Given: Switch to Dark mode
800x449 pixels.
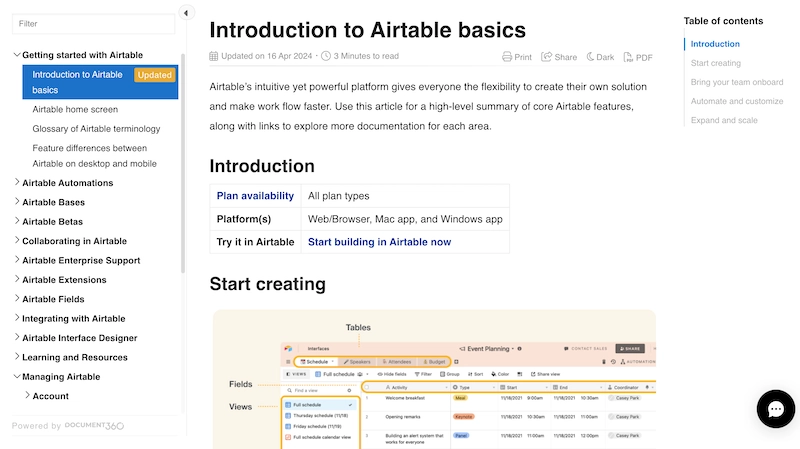Looking at the screenshot, I should point(600,57).
